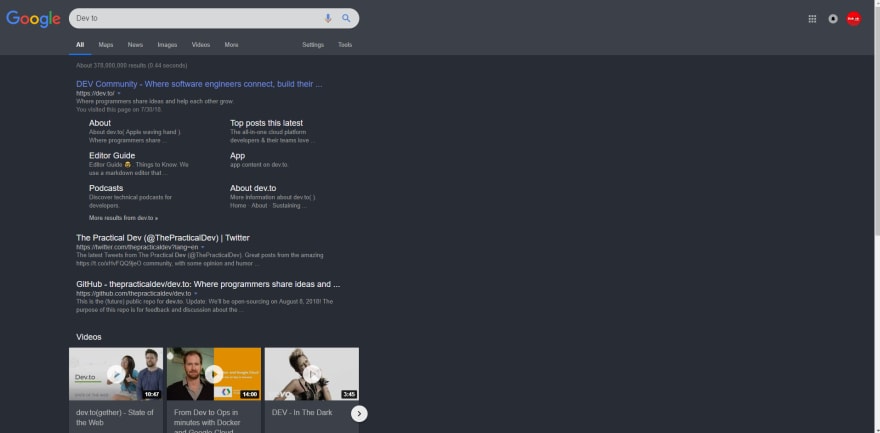Click the https://dev.to/ URL text
This screenshot has width=880, height=433.
point(95,93)
